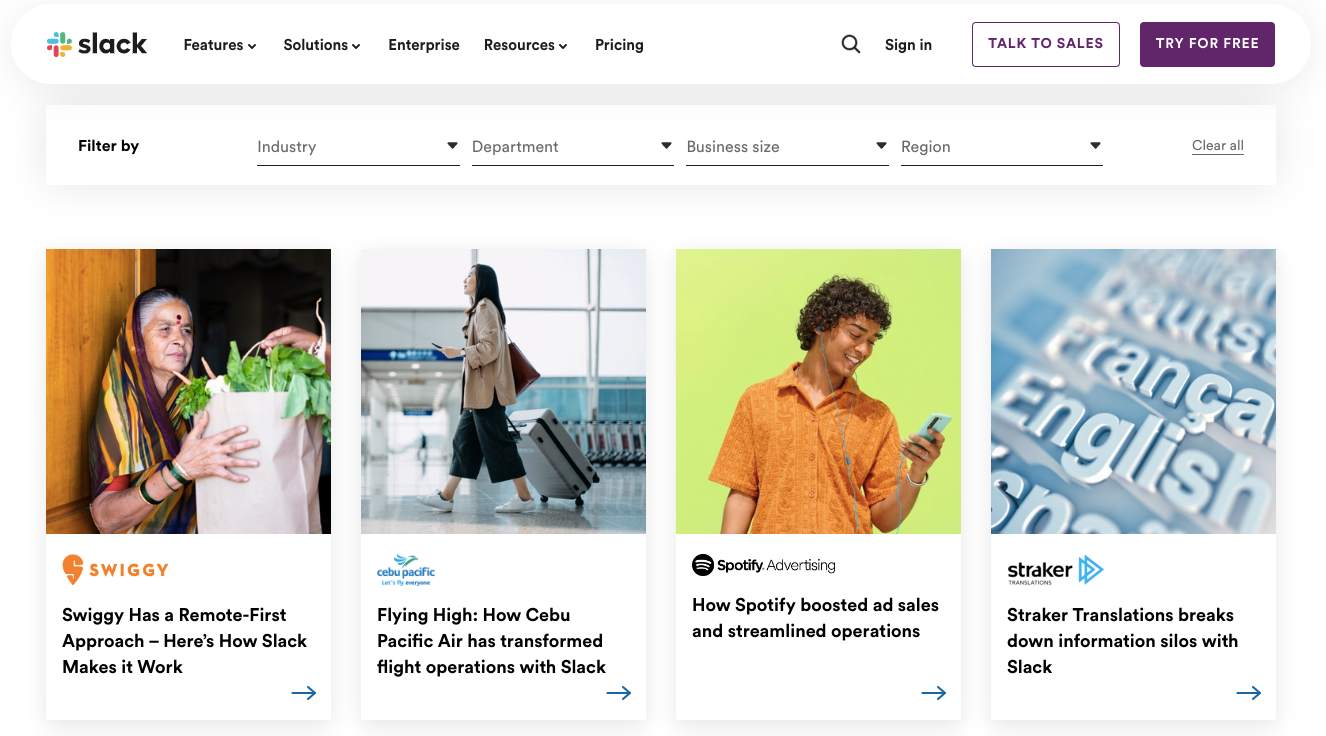Expand the Solutions menu

click(x=322, y=45)
